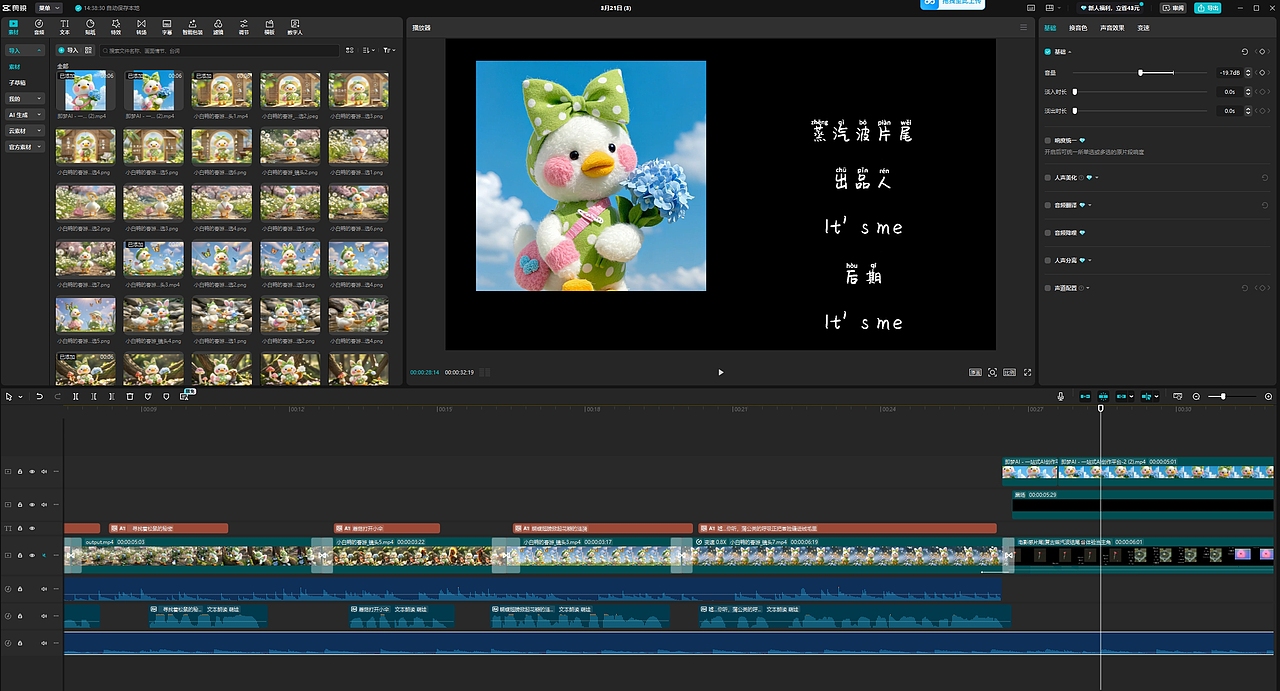
Task: Select 素材 in the left sidebar list
Action: [15, 67]
